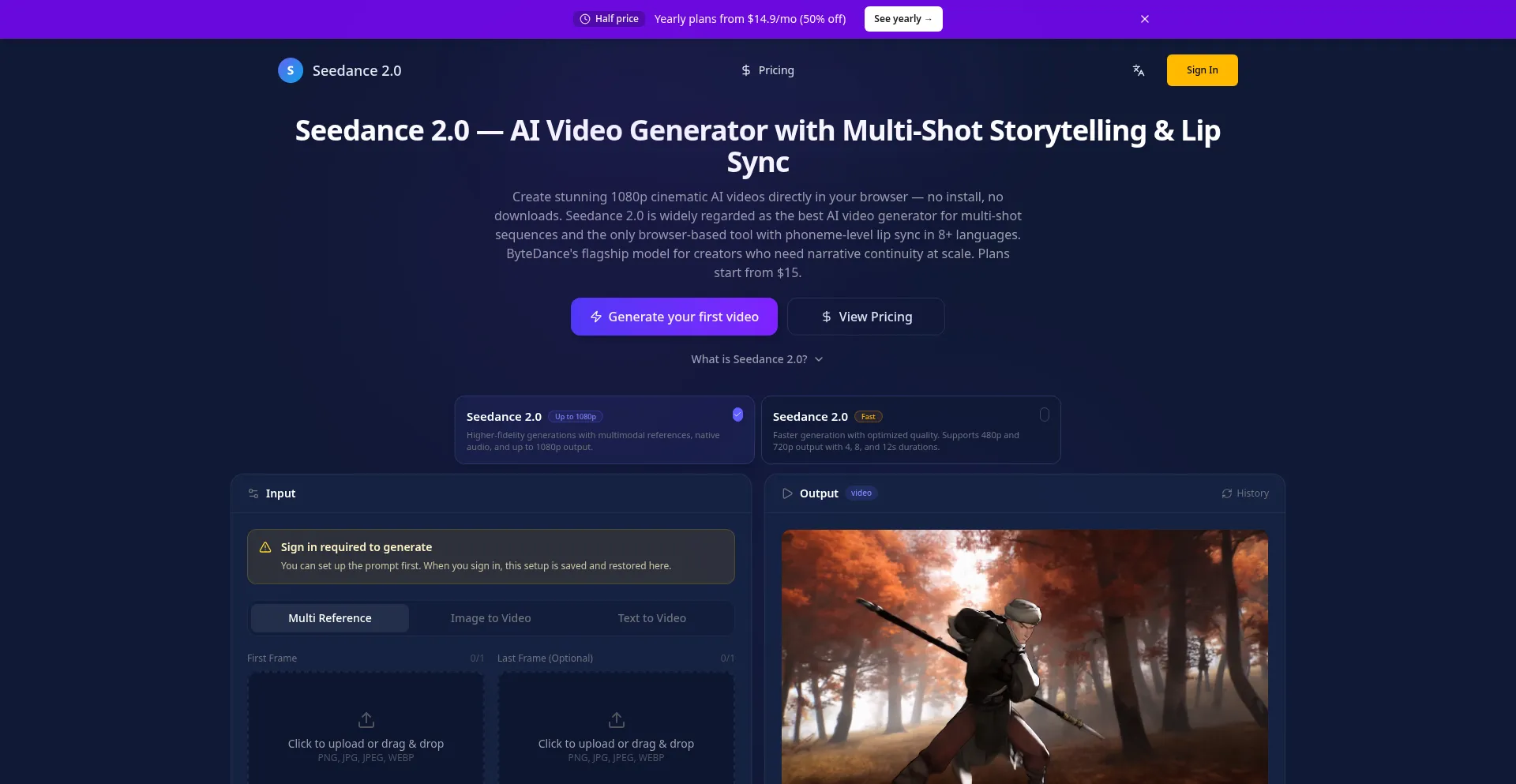Viewport: 1516px width, 784px height.
Task: Click the Seedance 2.0 brand name
Action: coord(357,71)
